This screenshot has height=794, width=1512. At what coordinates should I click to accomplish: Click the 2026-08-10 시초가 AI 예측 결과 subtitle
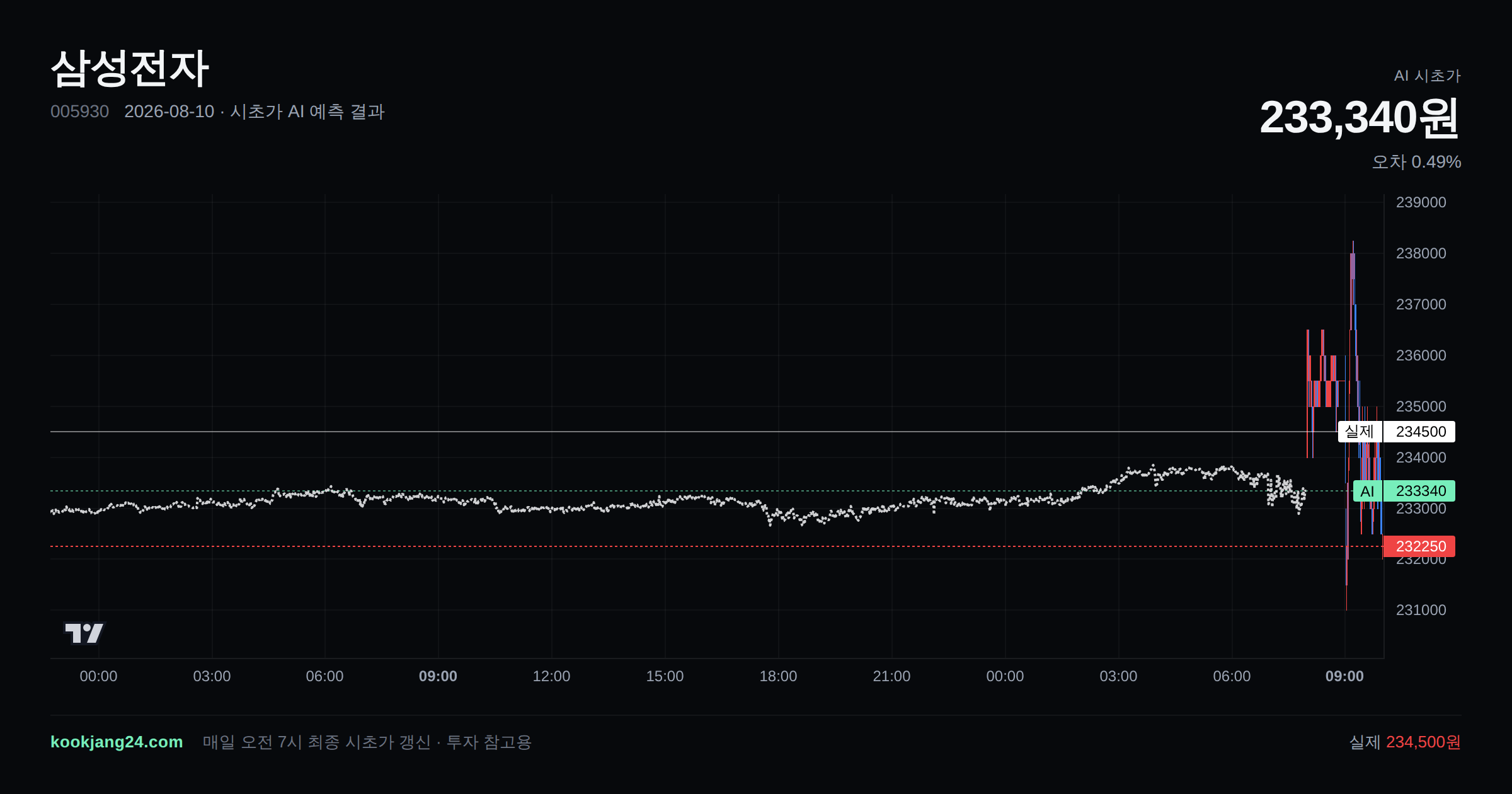pos(255,112)
